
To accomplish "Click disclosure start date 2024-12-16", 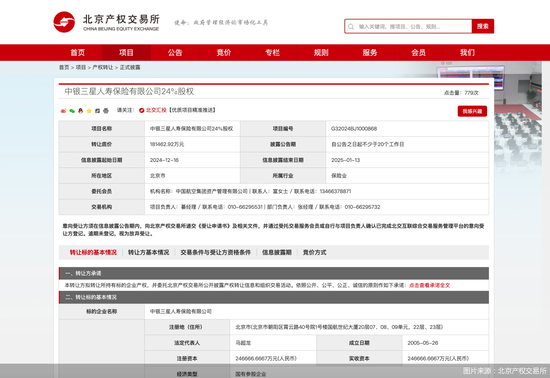I will click(x=164, y=160).
